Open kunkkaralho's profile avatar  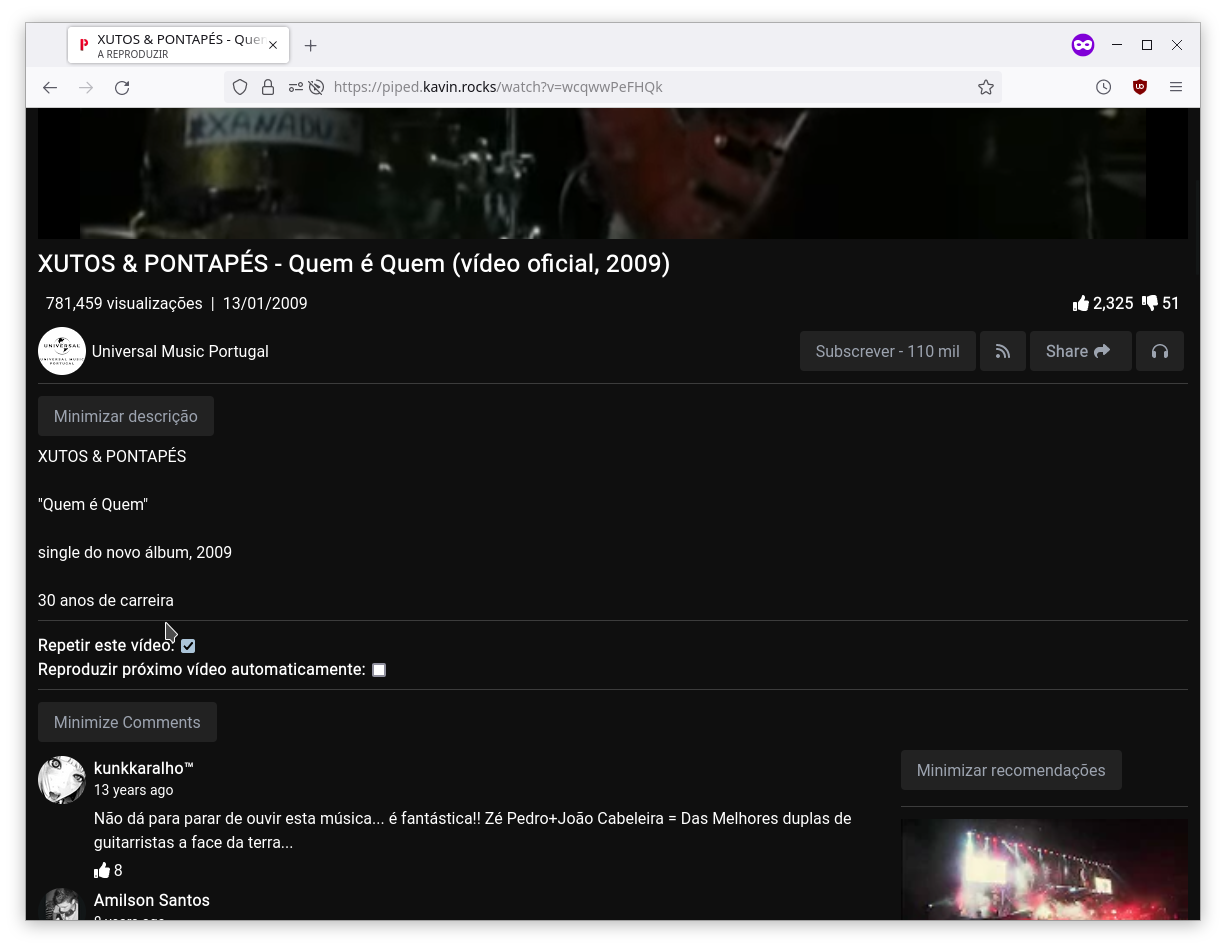pos(62,780)
